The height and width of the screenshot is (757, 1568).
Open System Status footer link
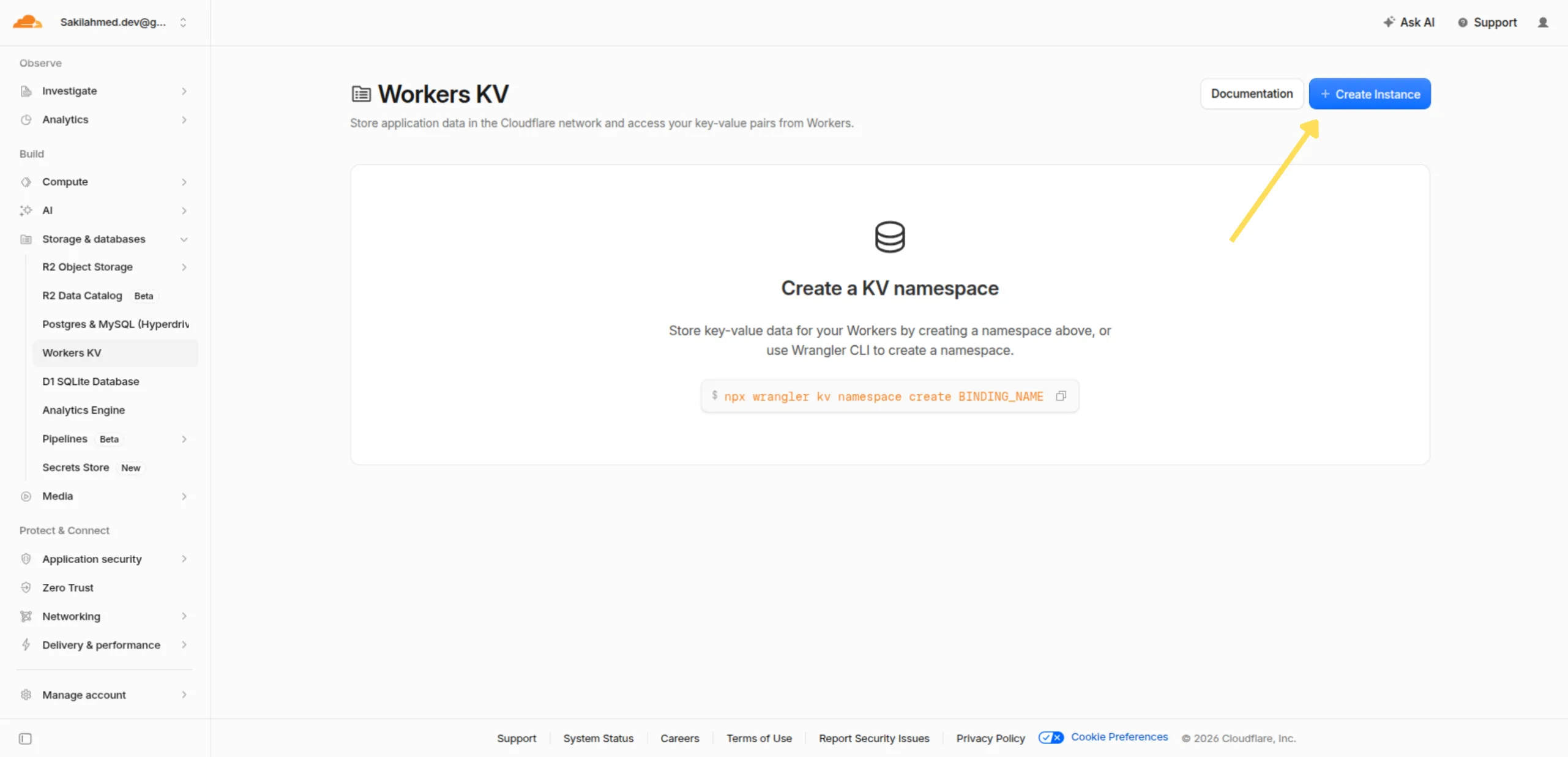coord(598,739)
